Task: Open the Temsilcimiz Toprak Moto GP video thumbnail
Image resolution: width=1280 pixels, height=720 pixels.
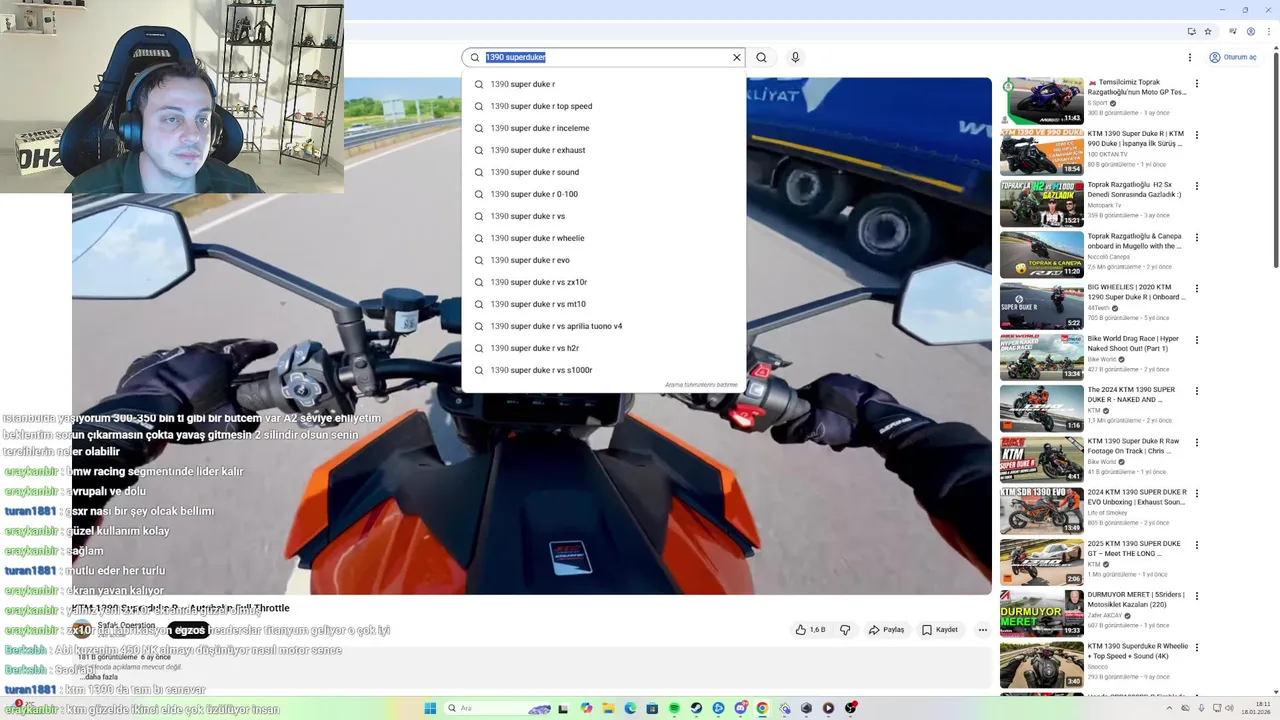Action: point(1042,101)
